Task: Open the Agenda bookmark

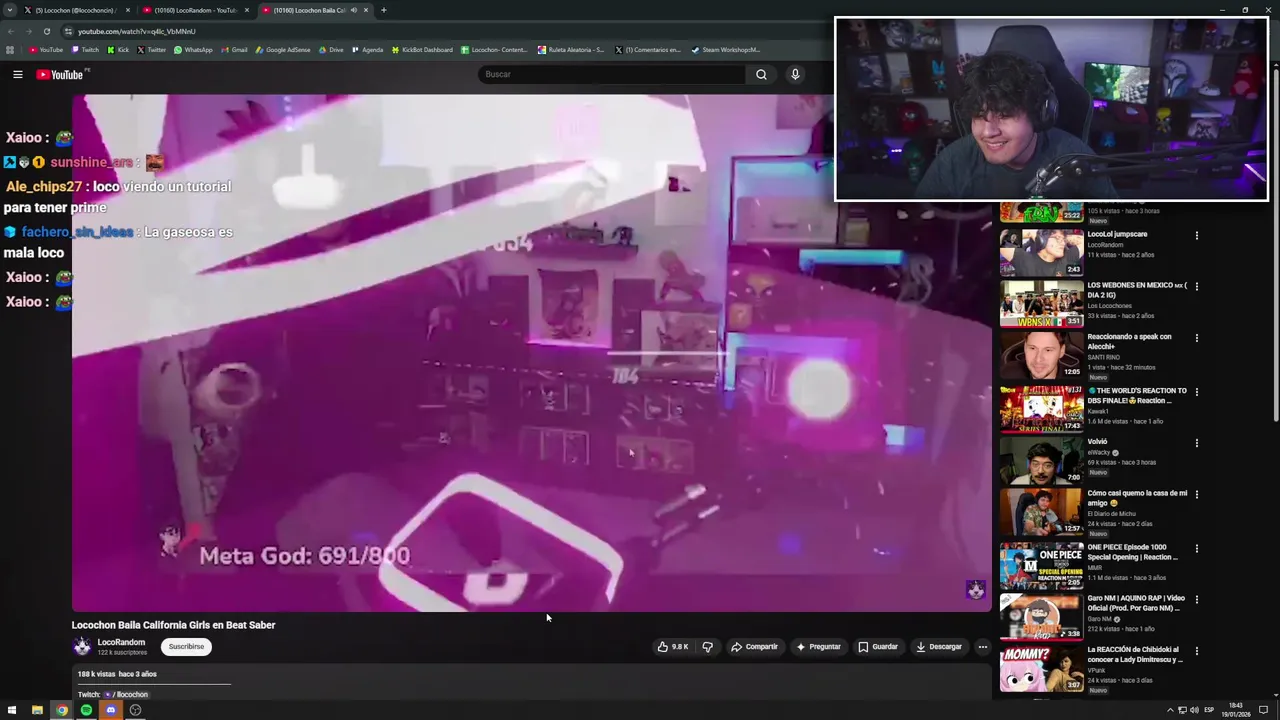Action: coord(367,49)
